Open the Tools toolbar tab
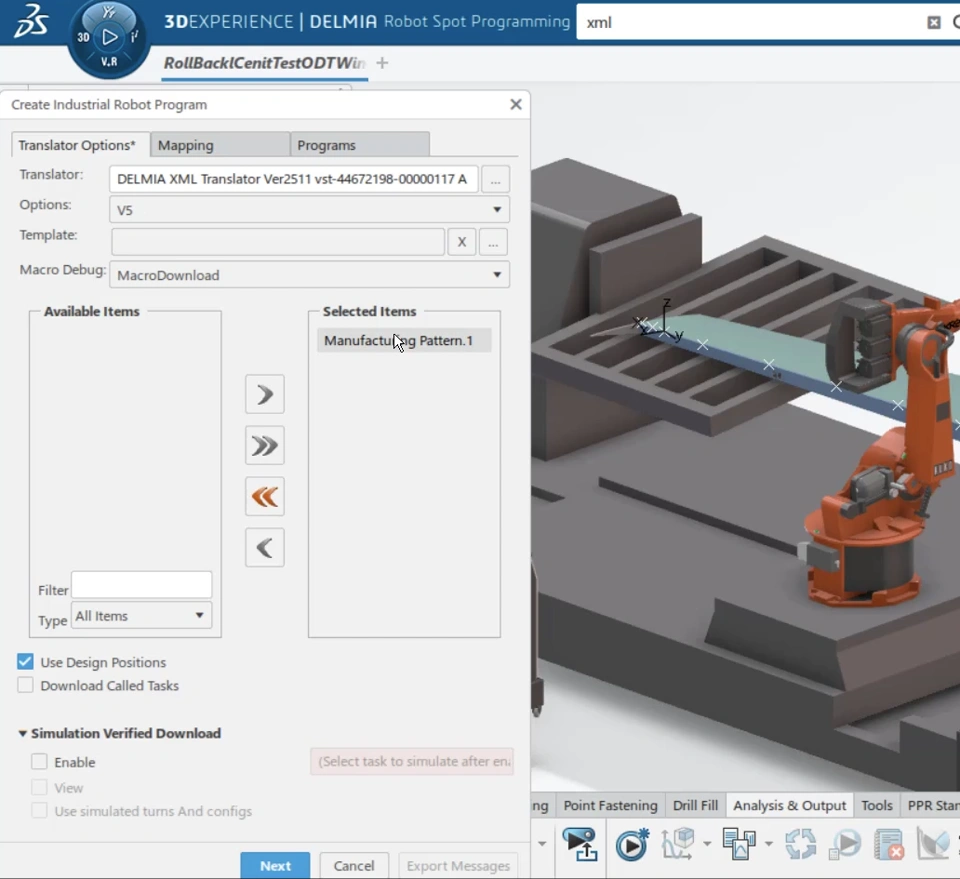 [877, 806]
